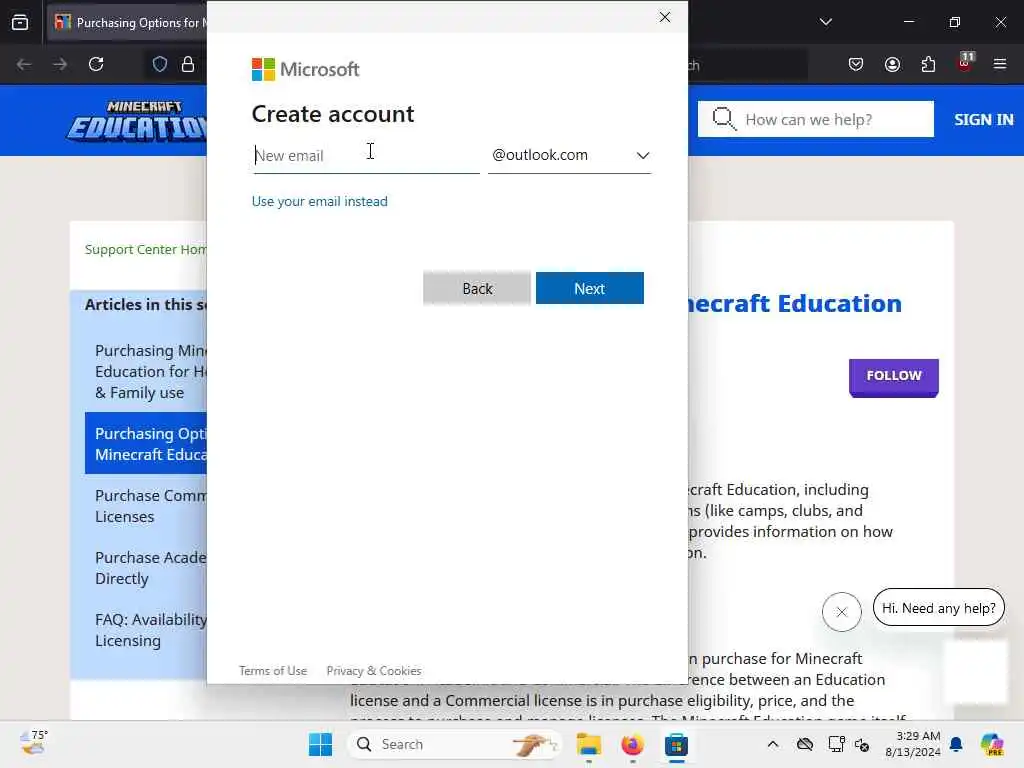Open Support Center Home breadcrumb
The width and height of the screenshot is (1024, 768).
click(146, 249)
